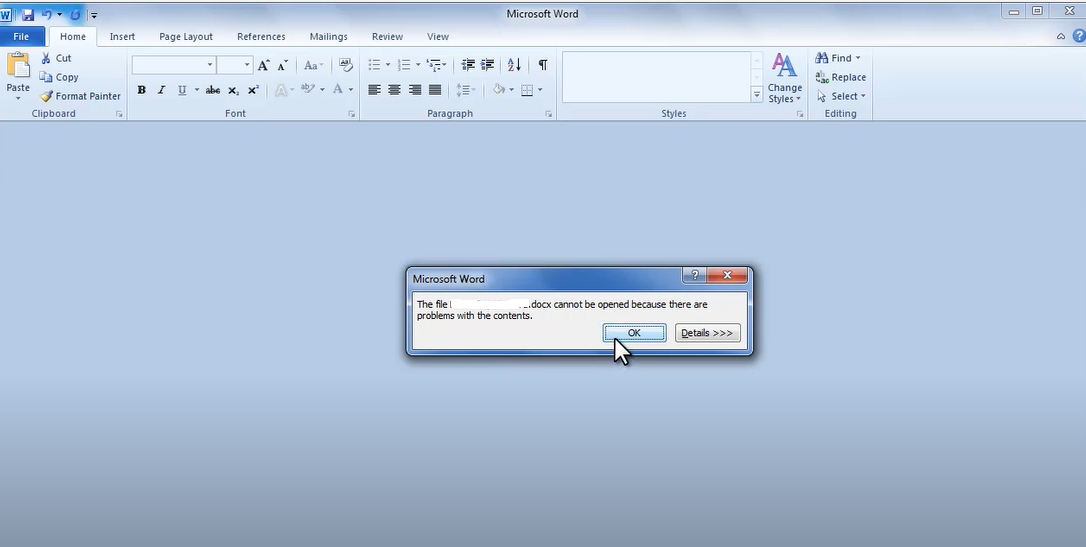Toggle Bold formatting

pyautogui.click(x=141, y=90)
